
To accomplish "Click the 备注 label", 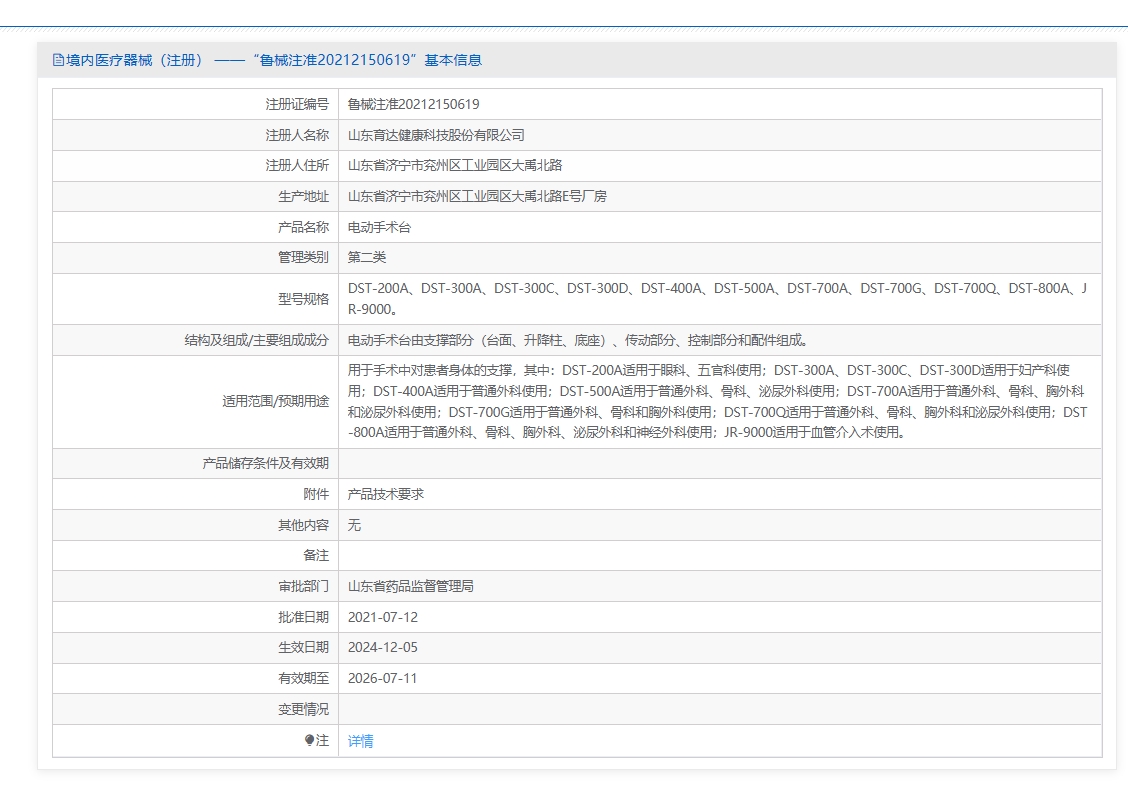I will tap(317, 556).
